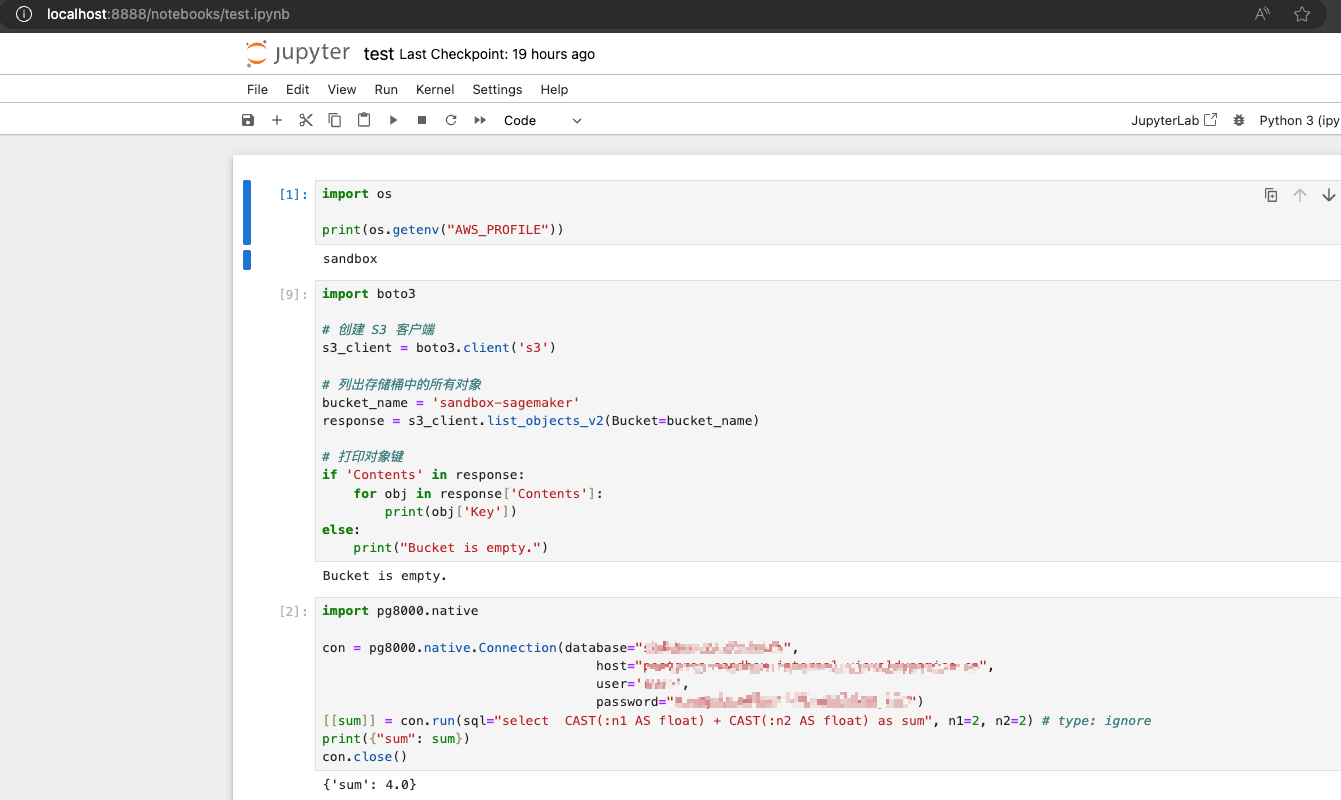Interrupt the kernel with the stop icon
Screen dimensions: 1341x800
[422, 120]
